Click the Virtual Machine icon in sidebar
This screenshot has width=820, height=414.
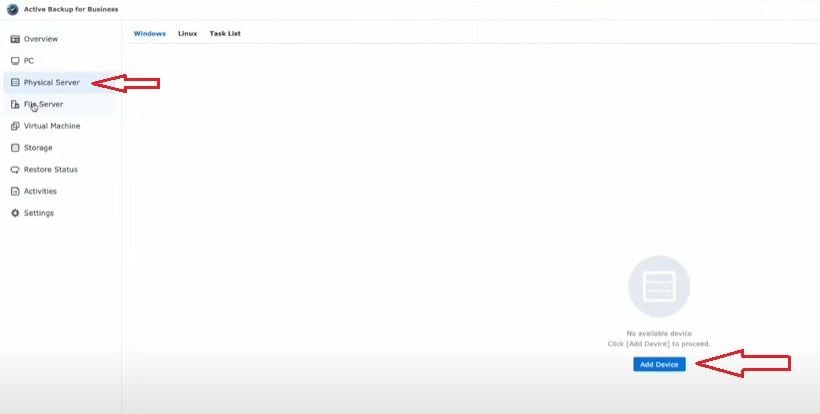(15, 126)
